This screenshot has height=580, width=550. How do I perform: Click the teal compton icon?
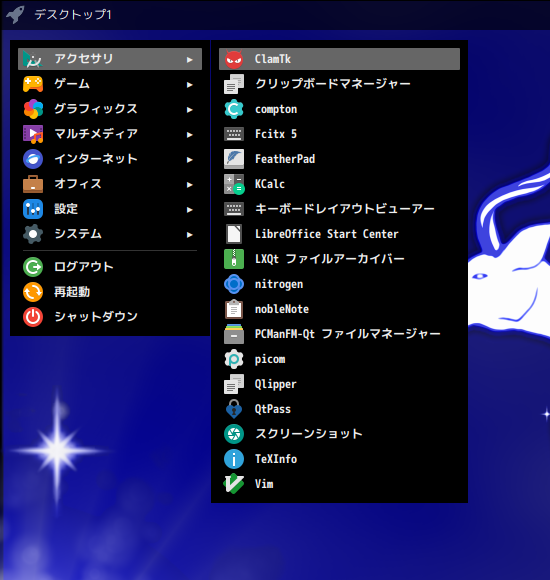234,109
